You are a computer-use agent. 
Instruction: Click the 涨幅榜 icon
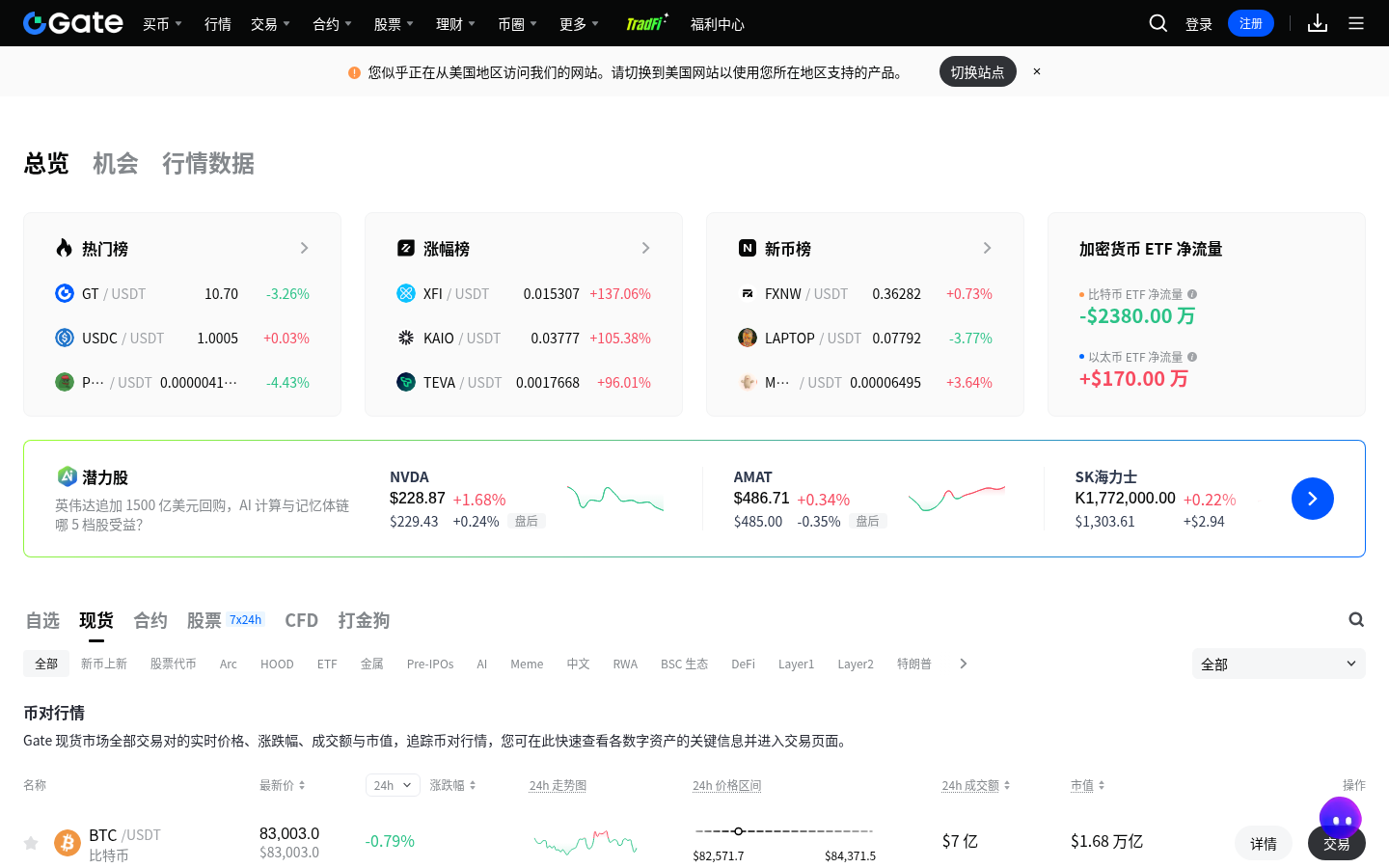(x=406, y=248)
